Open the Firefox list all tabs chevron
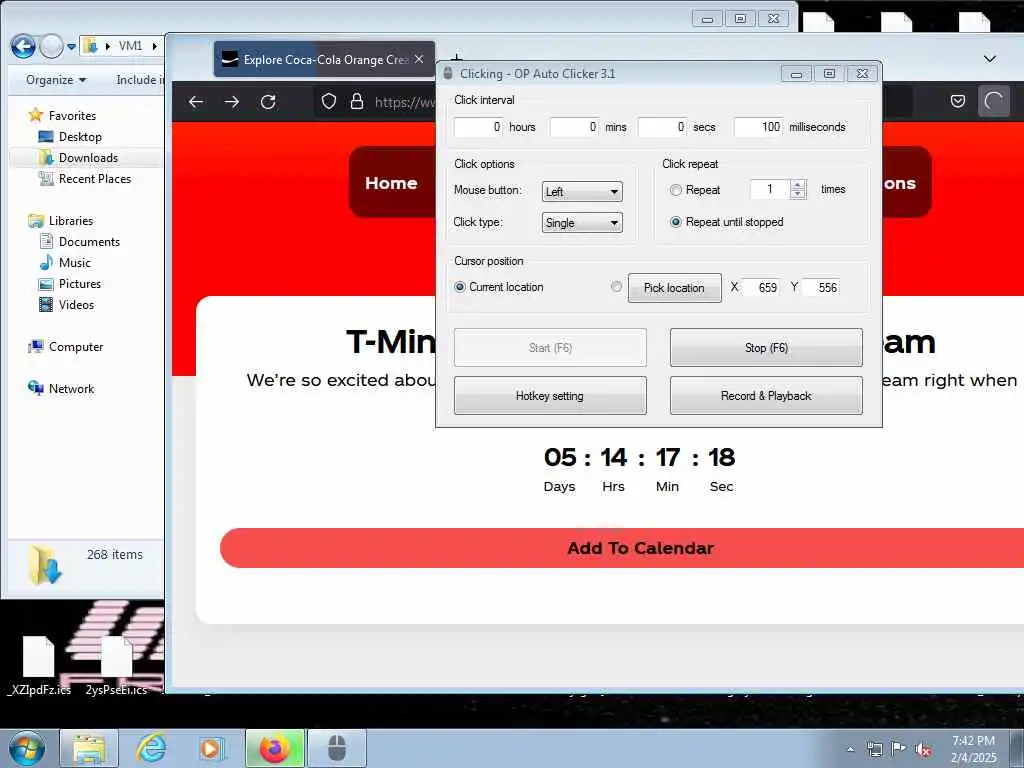 990,59
